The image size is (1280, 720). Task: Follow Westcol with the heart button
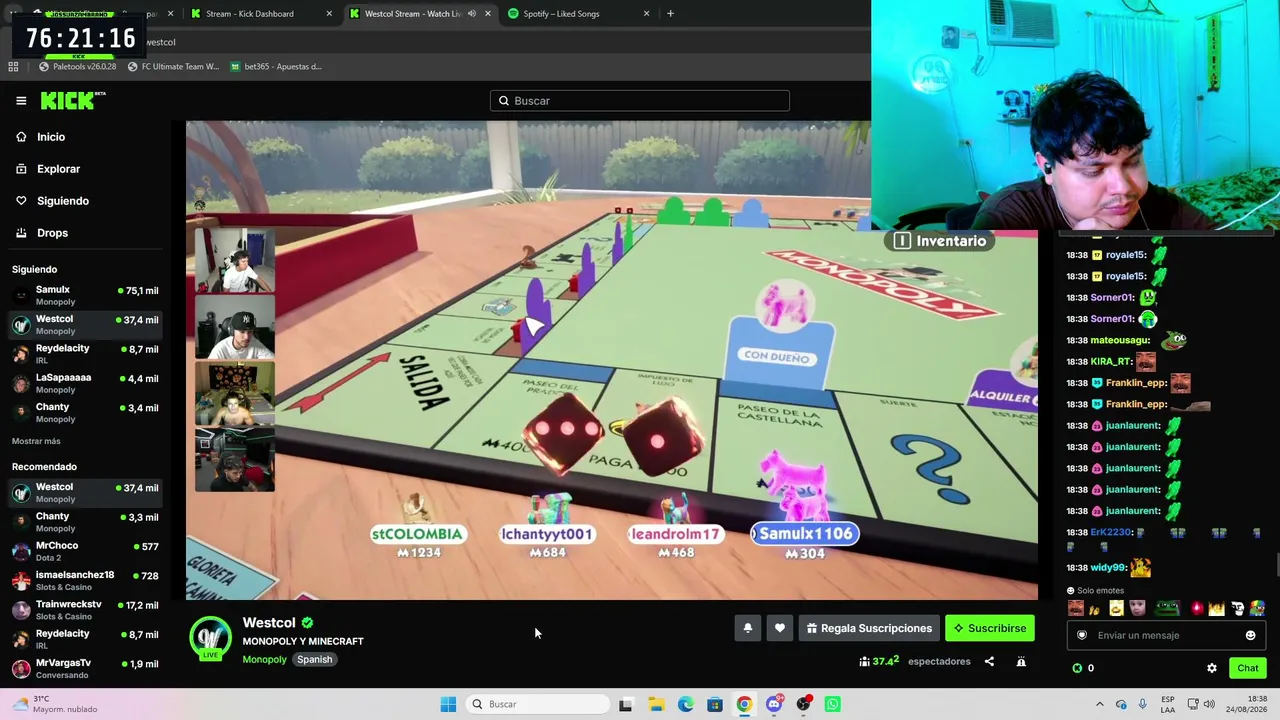tap(780, 628)
